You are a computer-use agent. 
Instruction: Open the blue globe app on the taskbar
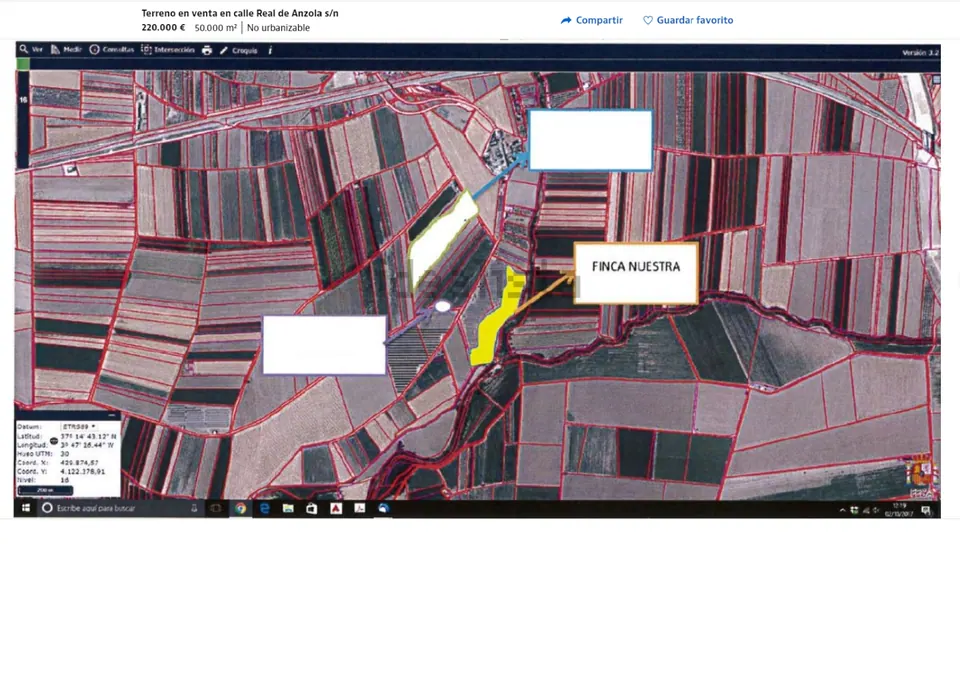[x=383, y=508]
